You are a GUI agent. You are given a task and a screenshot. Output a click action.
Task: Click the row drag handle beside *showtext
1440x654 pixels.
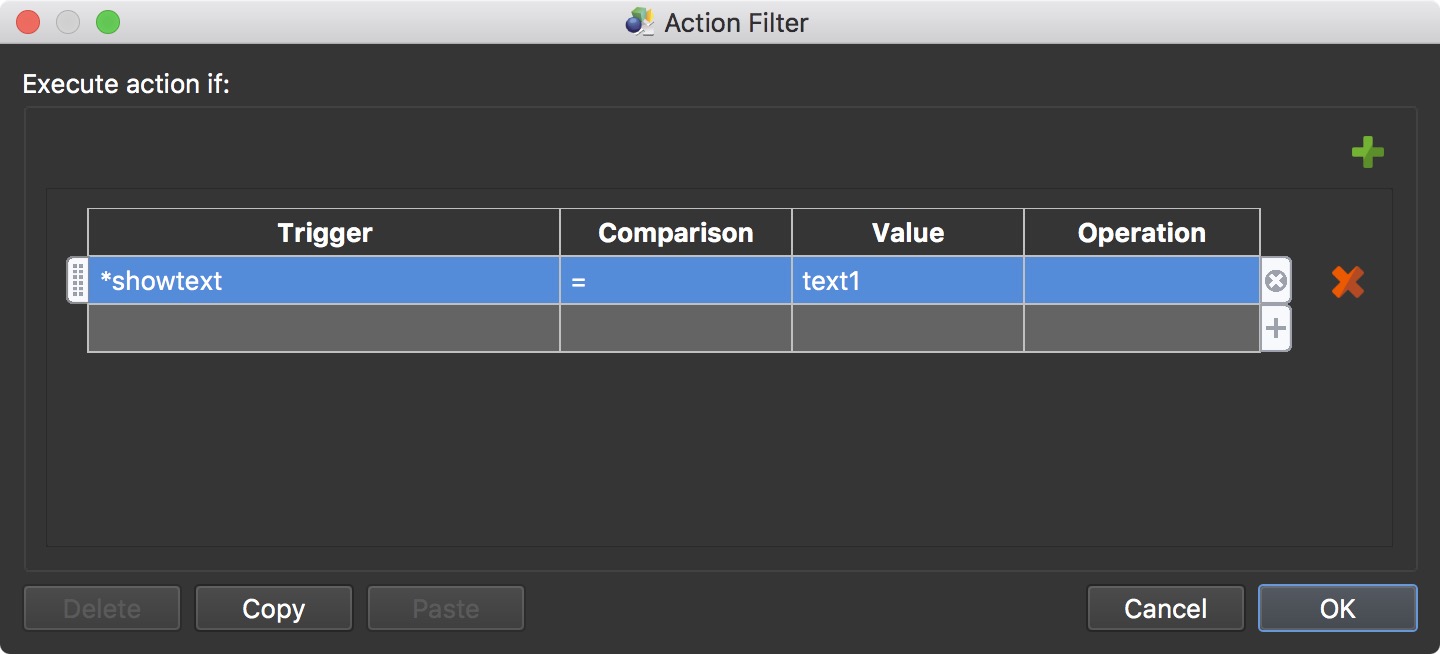pos(77,281)
